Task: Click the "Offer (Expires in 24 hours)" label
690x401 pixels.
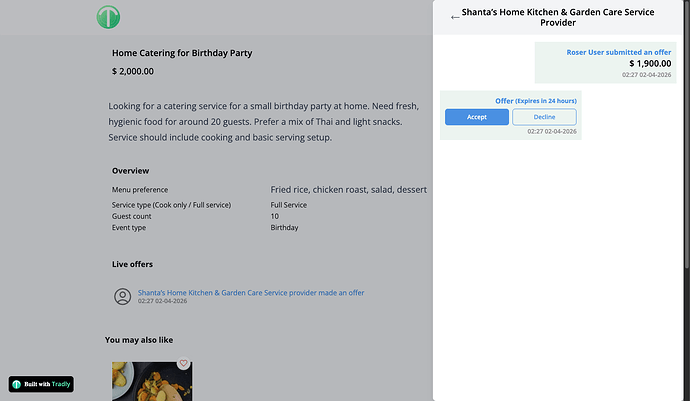Action: [x=536, y=101]
